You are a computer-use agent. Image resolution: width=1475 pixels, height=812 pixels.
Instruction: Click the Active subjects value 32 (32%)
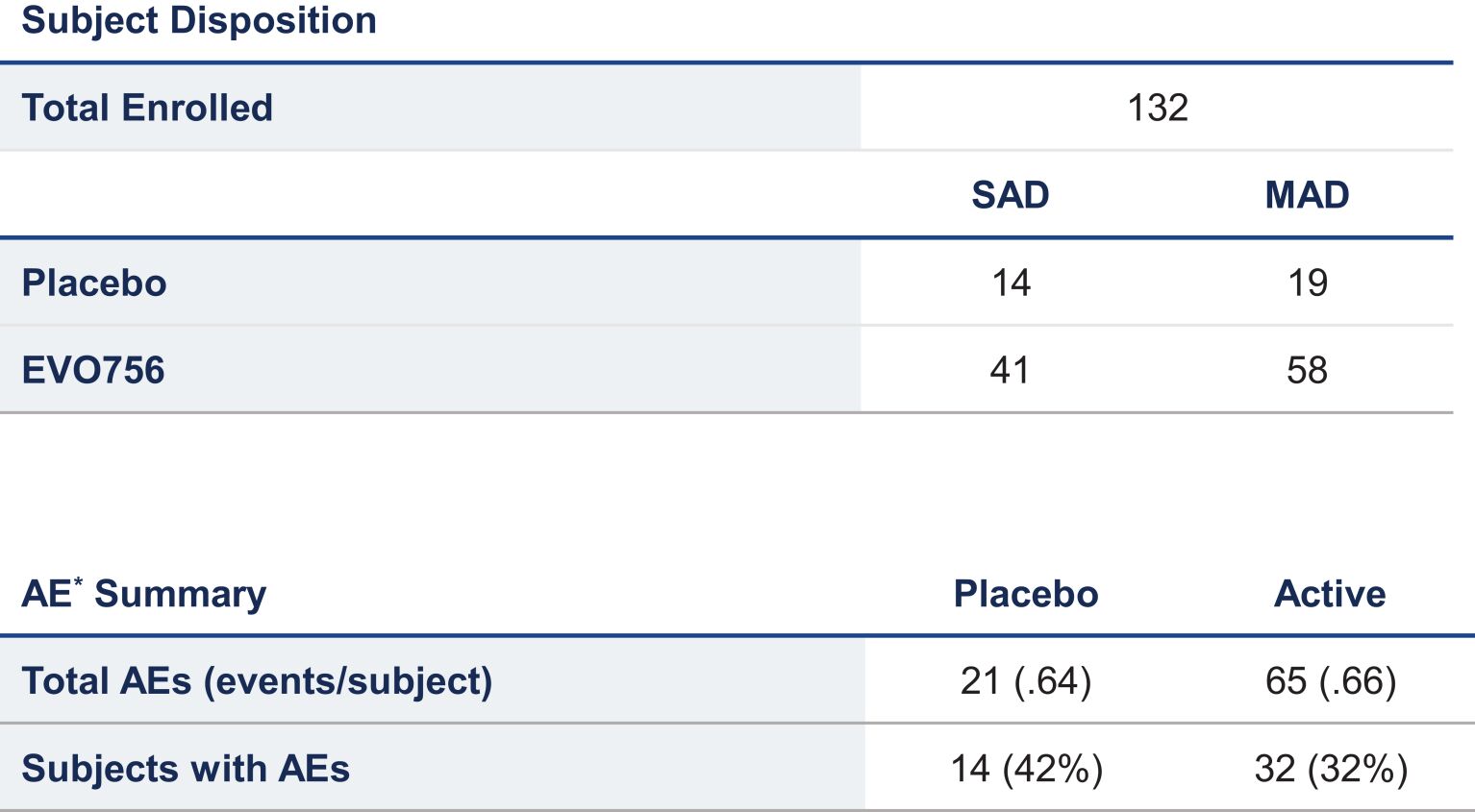1331,769
